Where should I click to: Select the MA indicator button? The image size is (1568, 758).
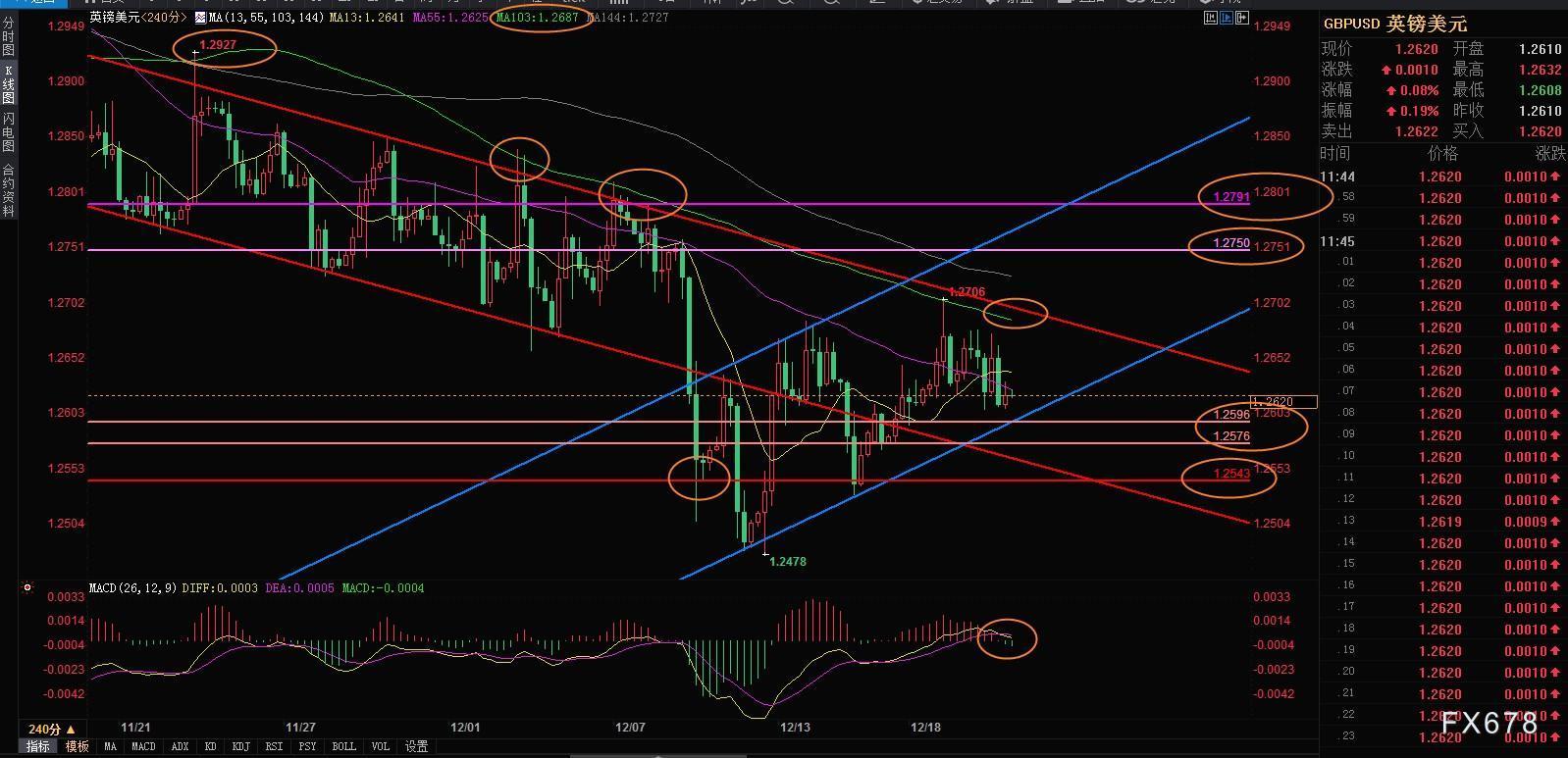(110, 746)
